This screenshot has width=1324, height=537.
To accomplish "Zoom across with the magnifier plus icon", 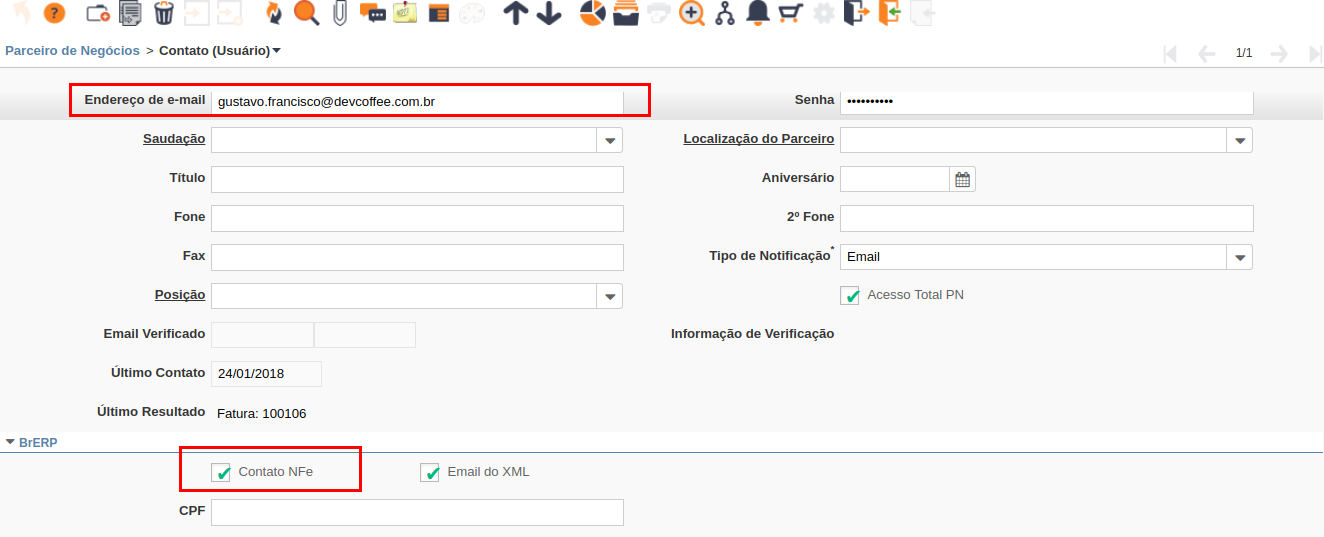I will click(x=691, y=13).
